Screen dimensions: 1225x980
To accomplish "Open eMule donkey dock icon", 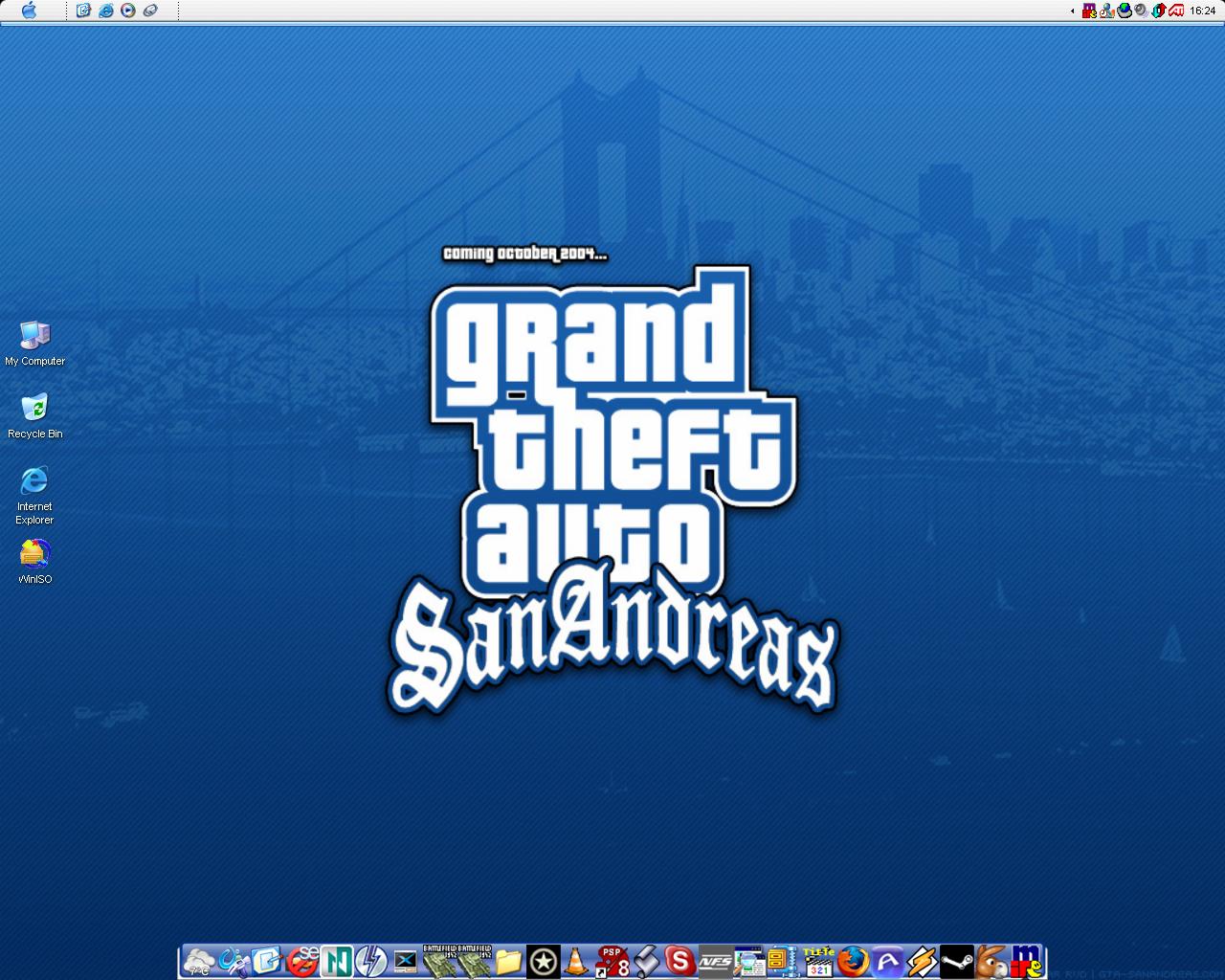I will [991, 961].
